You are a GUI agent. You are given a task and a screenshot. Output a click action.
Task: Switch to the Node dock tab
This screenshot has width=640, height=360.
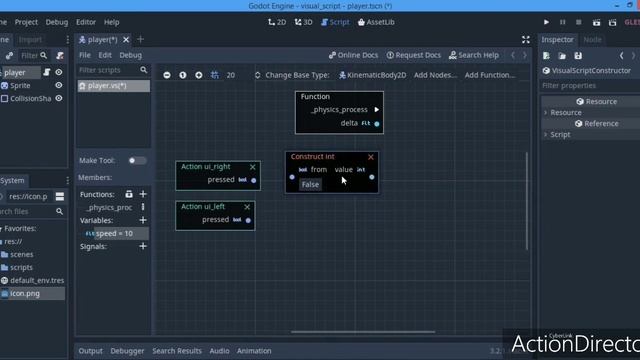[592, 40]
